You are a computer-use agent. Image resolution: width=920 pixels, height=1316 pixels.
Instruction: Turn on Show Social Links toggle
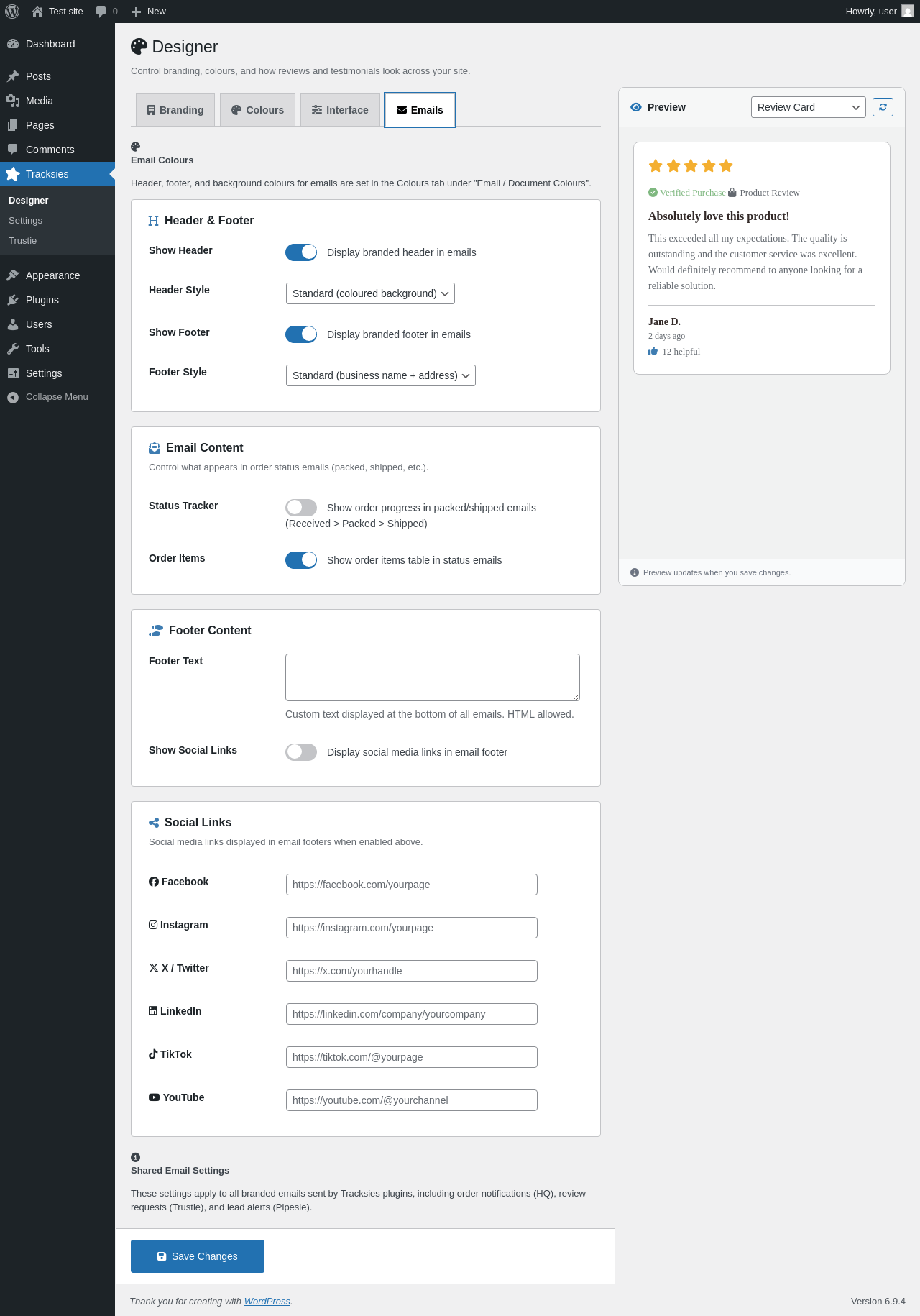[301, 752]
